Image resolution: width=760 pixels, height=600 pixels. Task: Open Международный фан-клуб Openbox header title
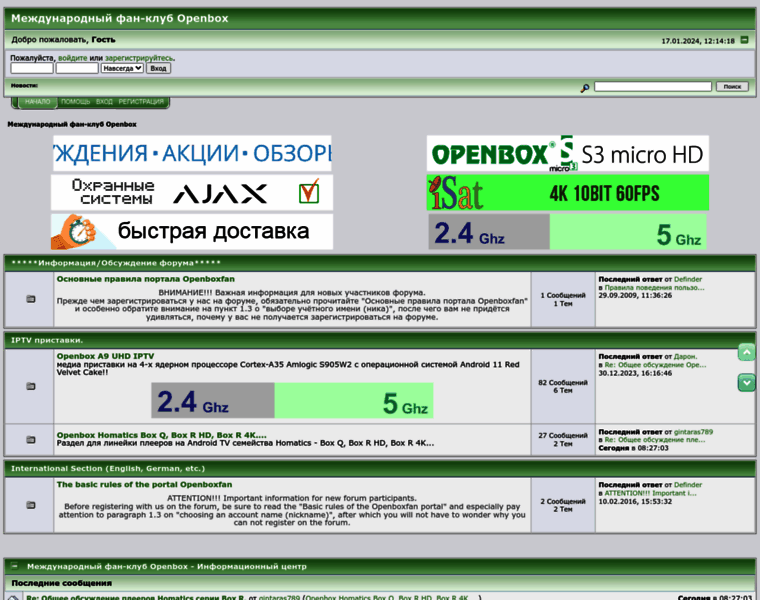coord(120,18)
